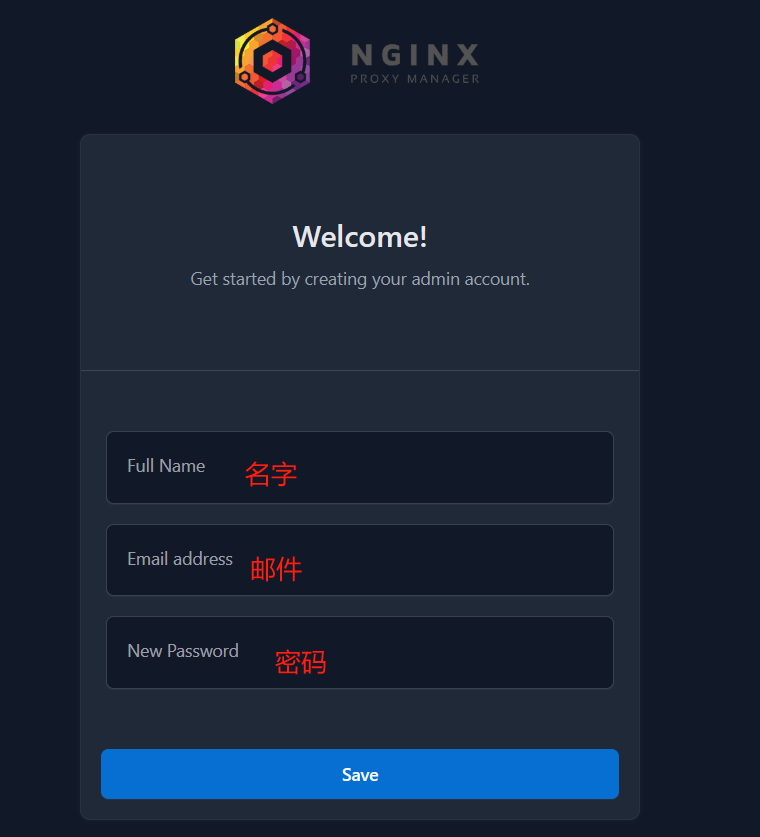
Task: Click the NGINX wordmark text
Action: (415, 55)
